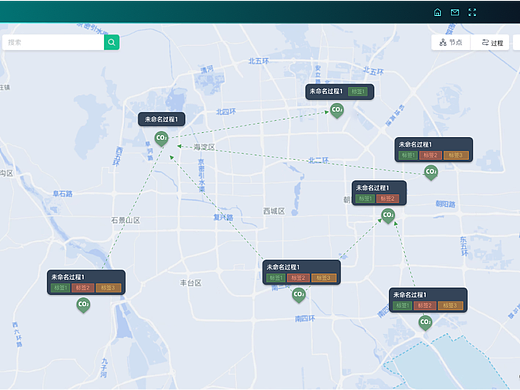Image resolution: width=520 pixels, height=390 pixels.
Task: Click orange 标签3 on the northeastern card
Action: (x=456, y=155)
